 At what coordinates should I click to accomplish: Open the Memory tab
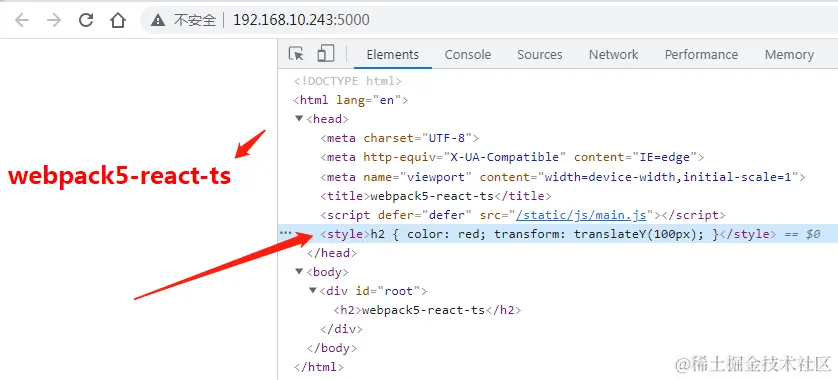789,55
